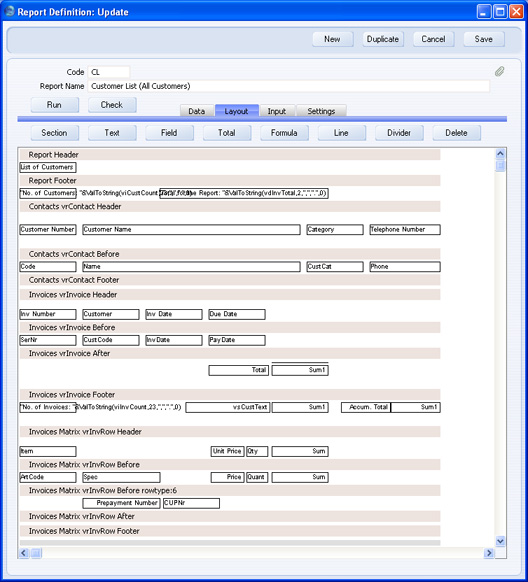This screenshot has width=528, height=582.
Task: Select the PayDate field box
Action: tap(237, 340)
